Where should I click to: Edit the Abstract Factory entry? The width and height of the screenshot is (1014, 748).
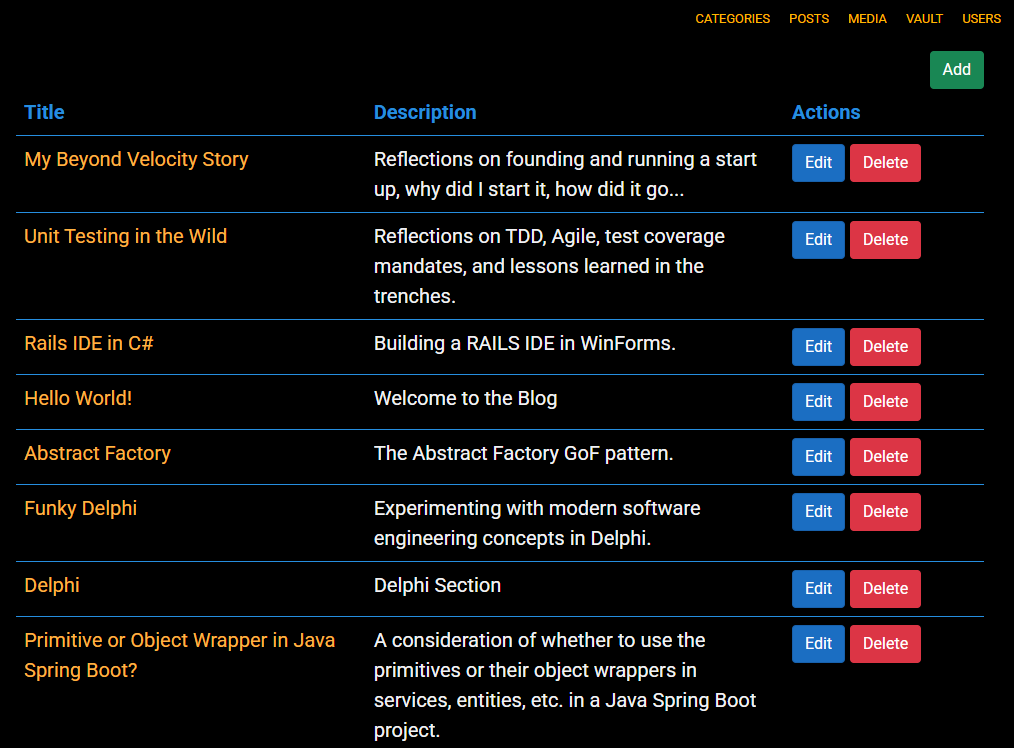(x=818, y=456)
